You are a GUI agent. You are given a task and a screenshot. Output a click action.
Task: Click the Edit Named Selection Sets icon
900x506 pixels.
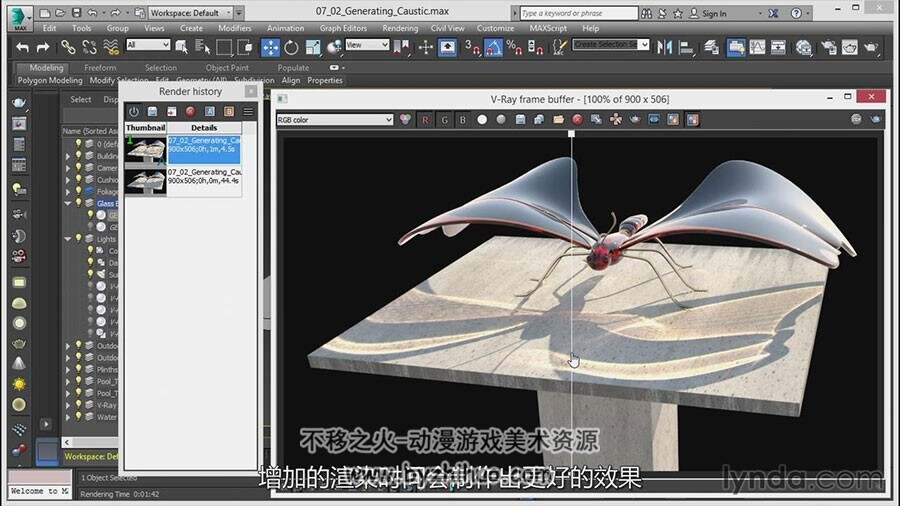click(x=559, y=47)
